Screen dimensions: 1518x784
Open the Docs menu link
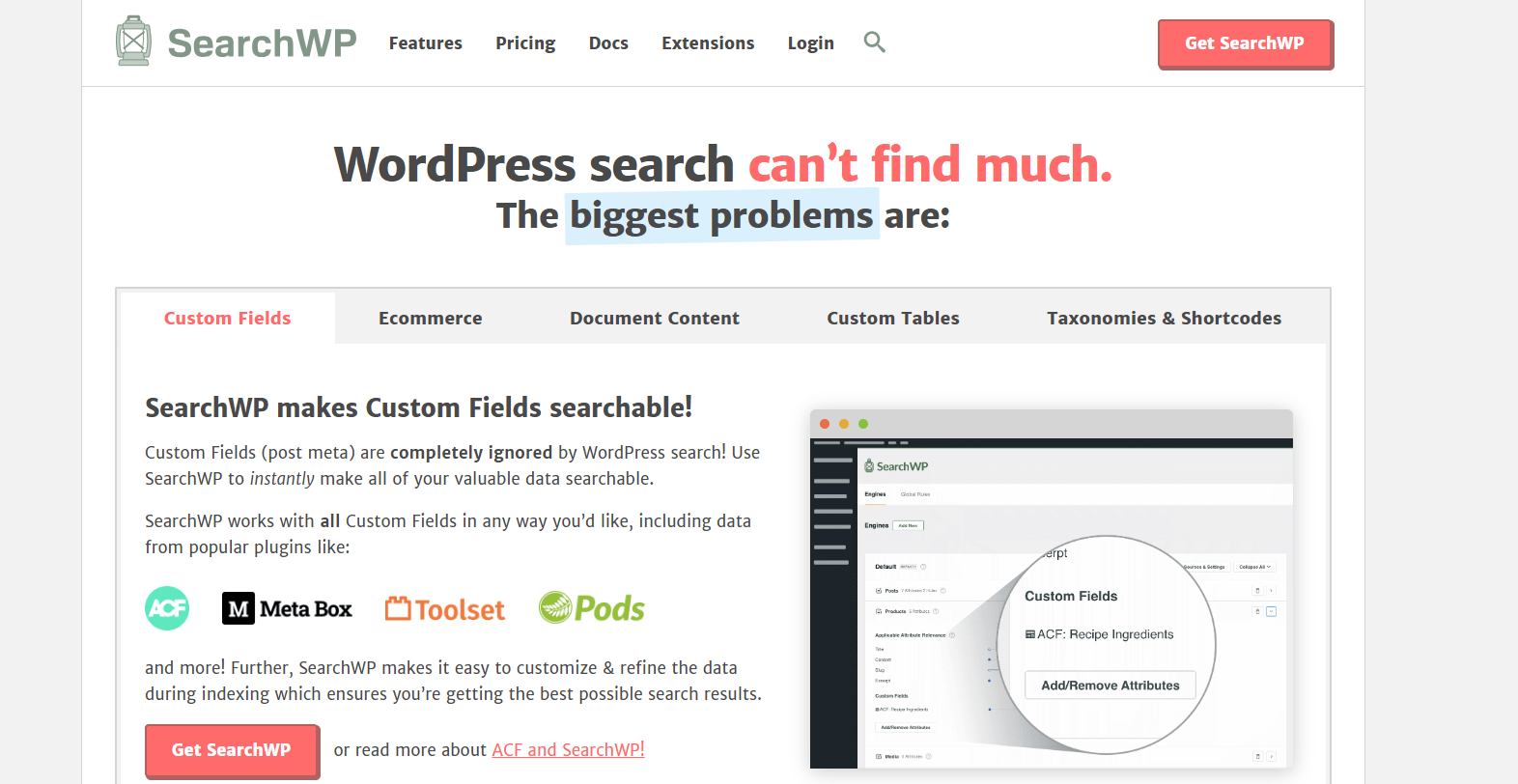click(x=608, y=43)
